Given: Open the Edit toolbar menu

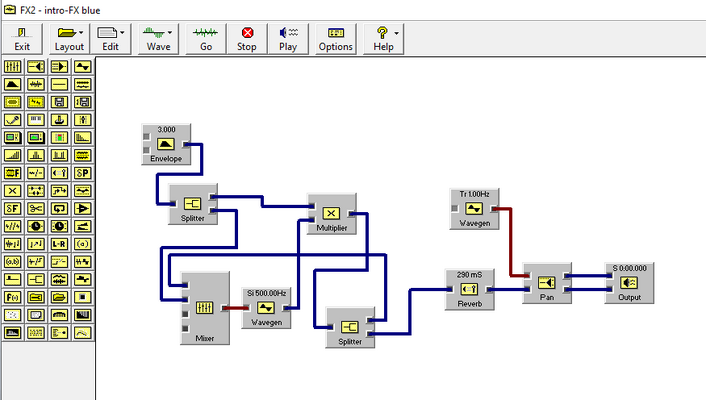Looking at the screenshot, I should [x=110, y=39].
